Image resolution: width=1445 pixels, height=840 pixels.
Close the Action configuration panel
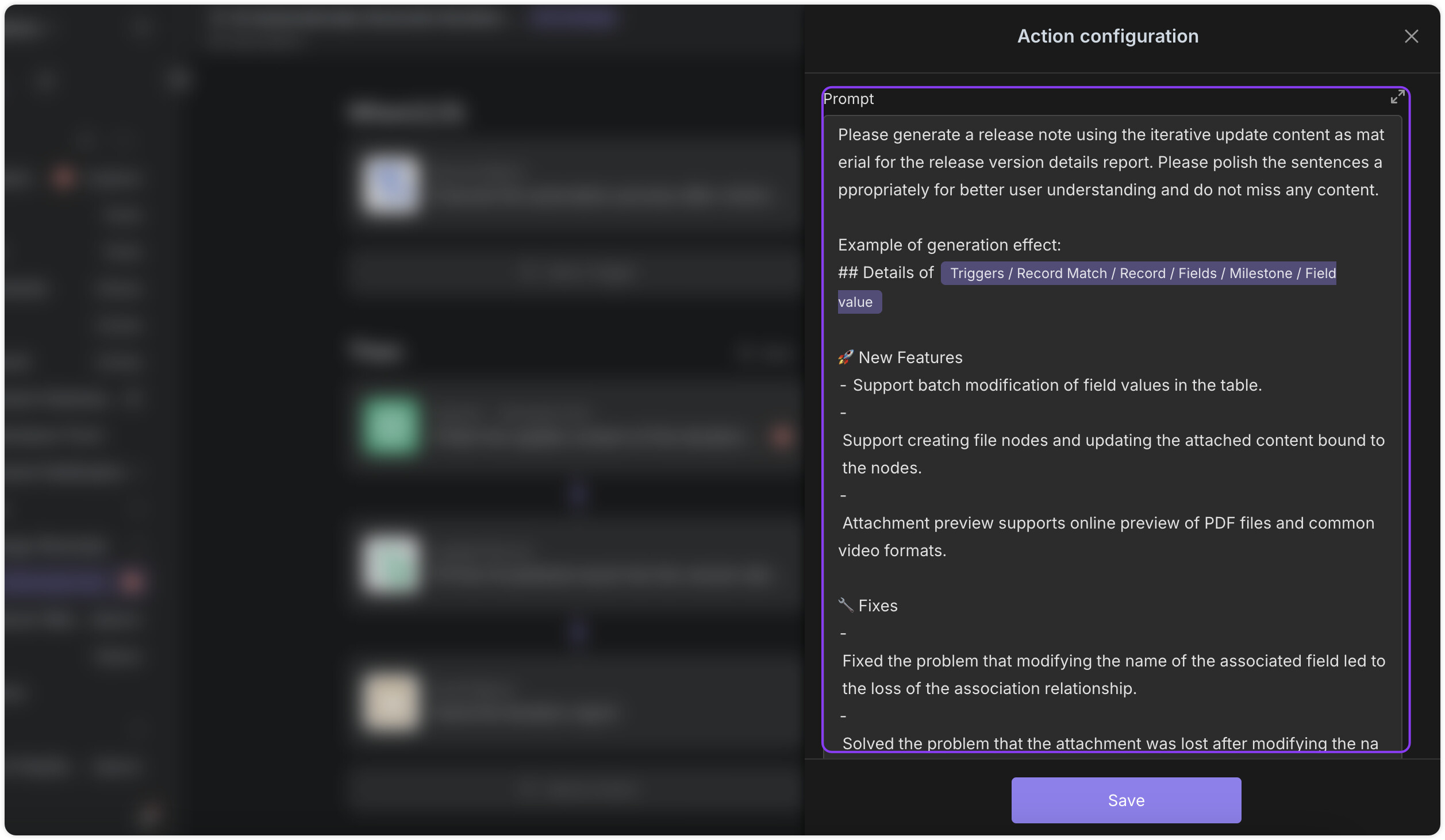(x=1411, y=36)
